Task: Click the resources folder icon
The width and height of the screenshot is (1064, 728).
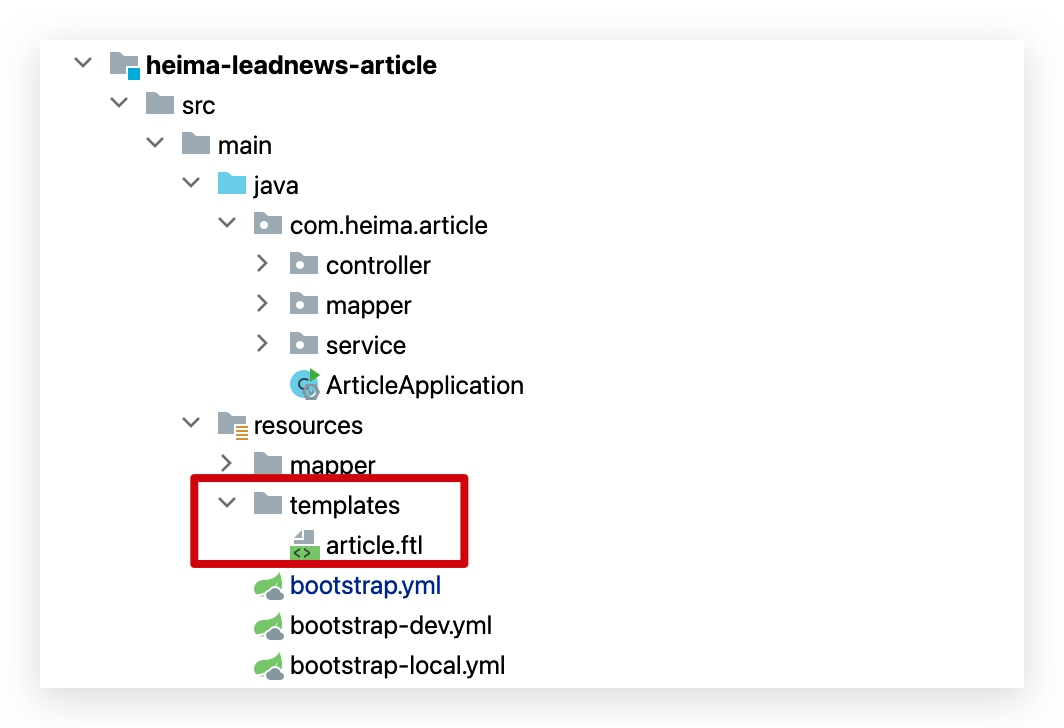Action: (x=233, y=425)
